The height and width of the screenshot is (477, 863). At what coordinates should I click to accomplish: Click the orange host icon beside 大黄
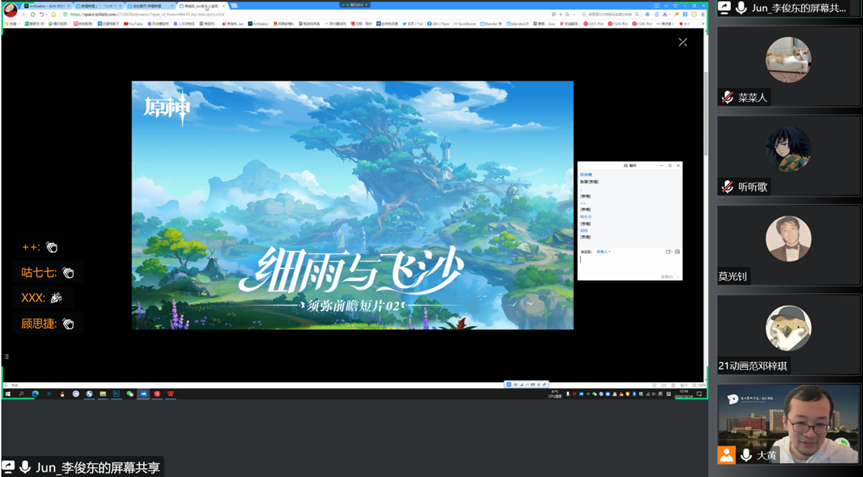coord(727,455)
